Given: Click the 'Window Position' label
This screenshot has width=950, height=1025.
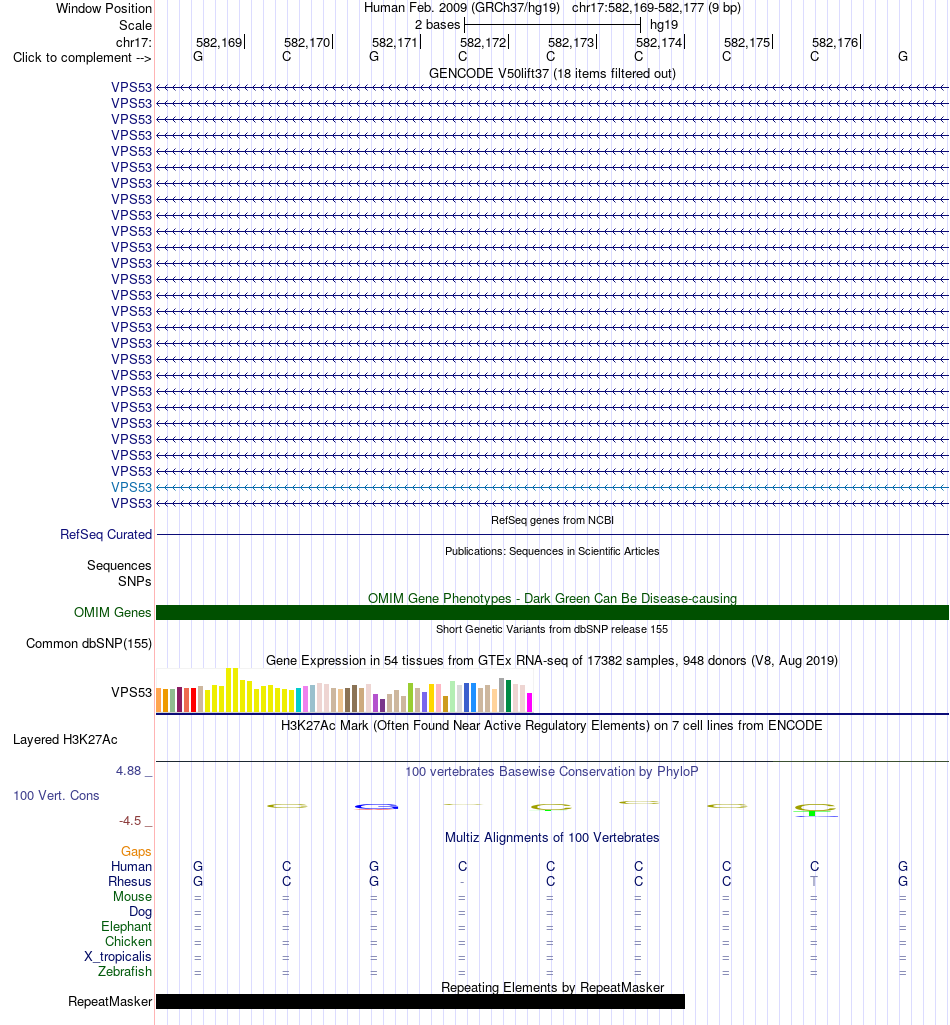Looking at the screenshot, I should point(104,8).
